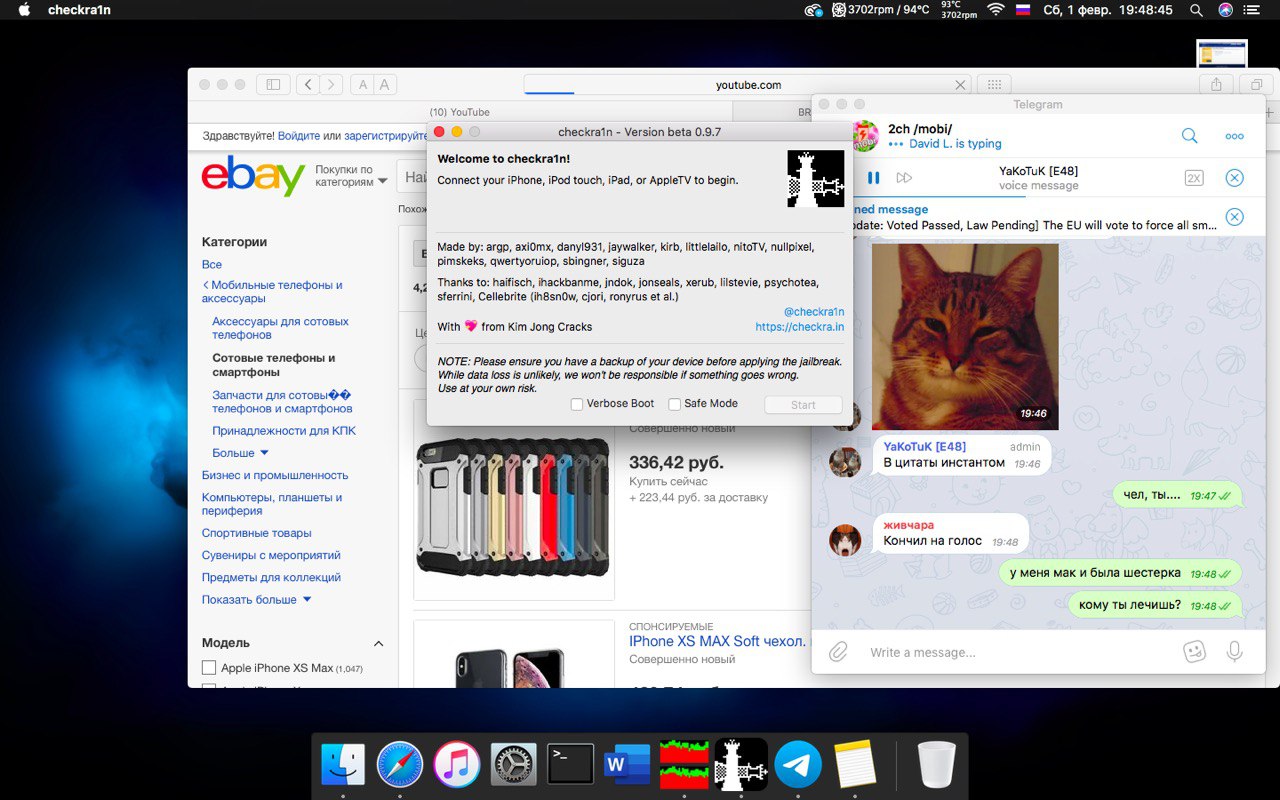This screenshot has width=1280, height=800.
Task: Open @checkra1n Twitter link
Action: [x=813, y=311]
